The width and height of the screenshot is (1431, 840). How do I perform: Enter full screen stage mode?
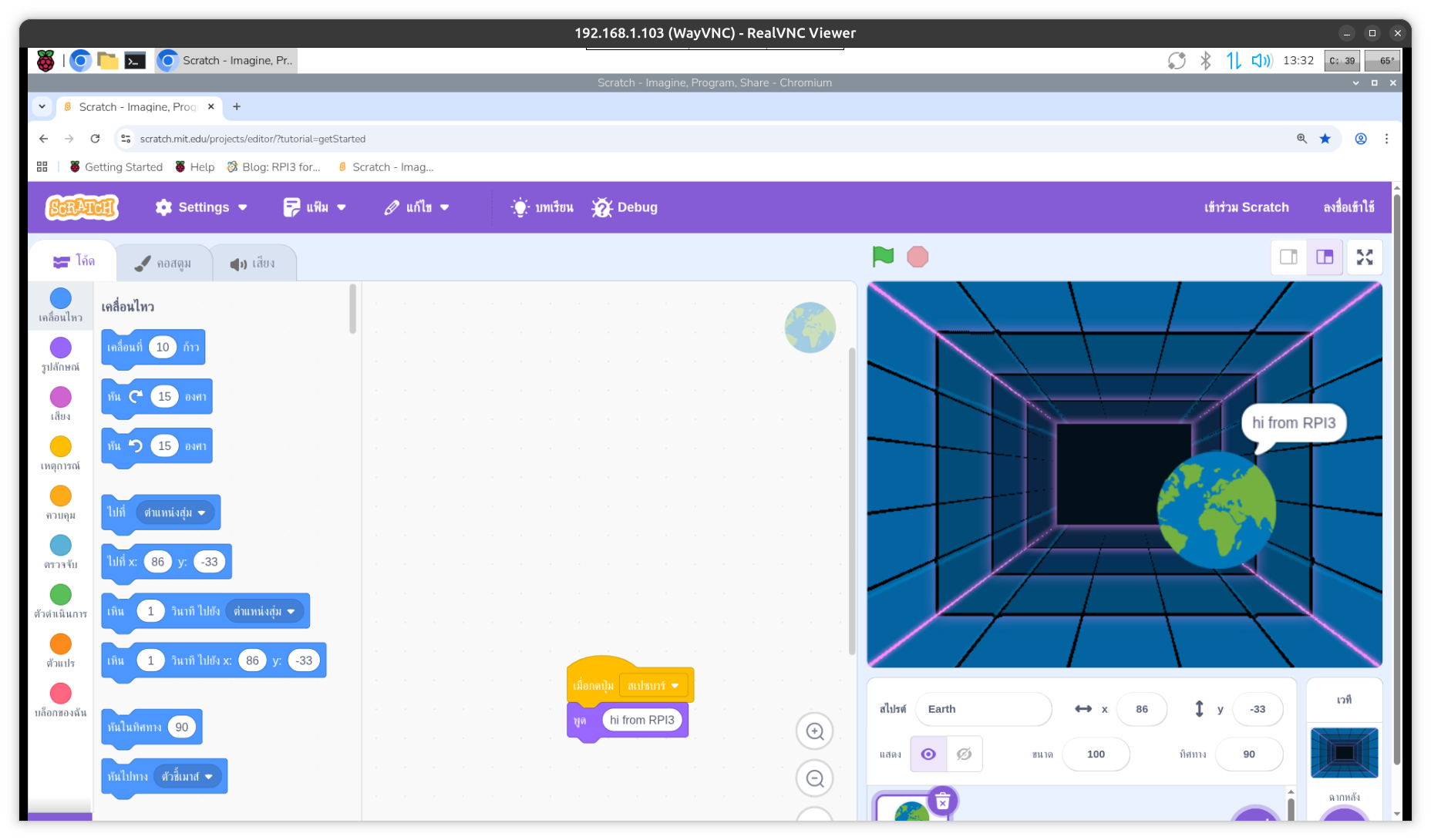(x=1365, y=257)
